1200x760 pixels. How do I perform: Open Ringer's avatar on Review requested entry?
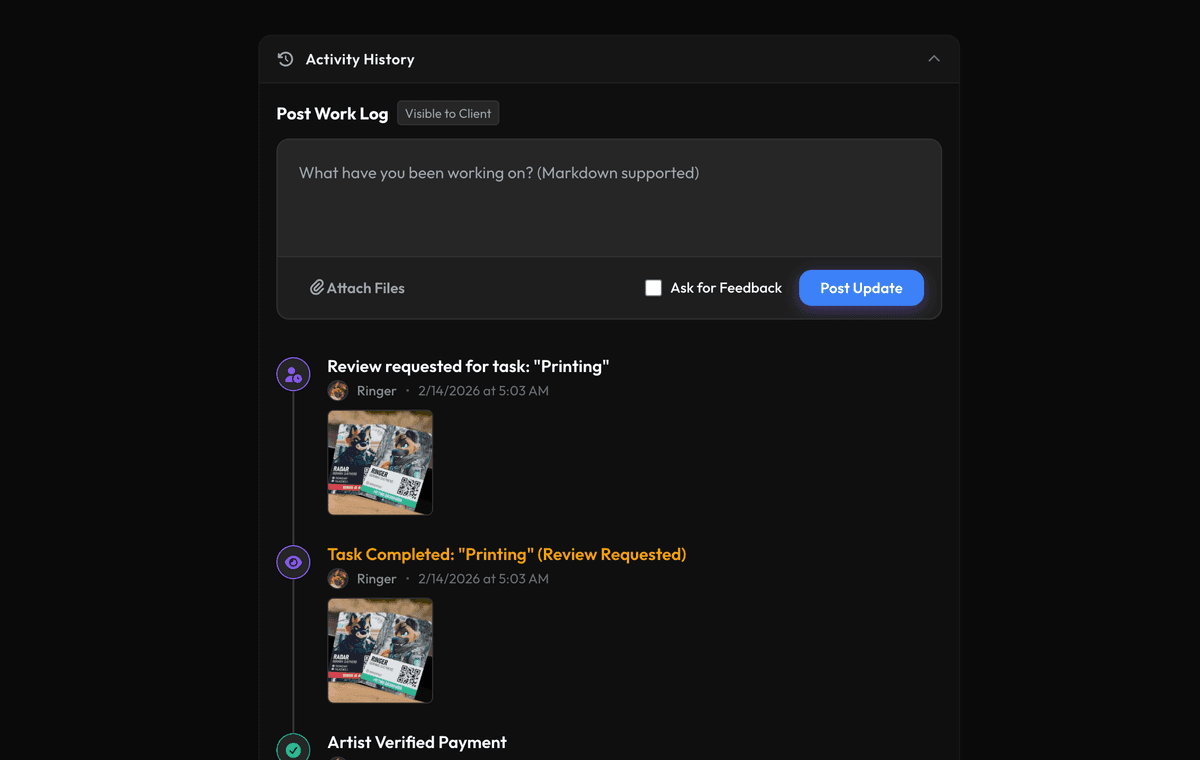[338, 391]
